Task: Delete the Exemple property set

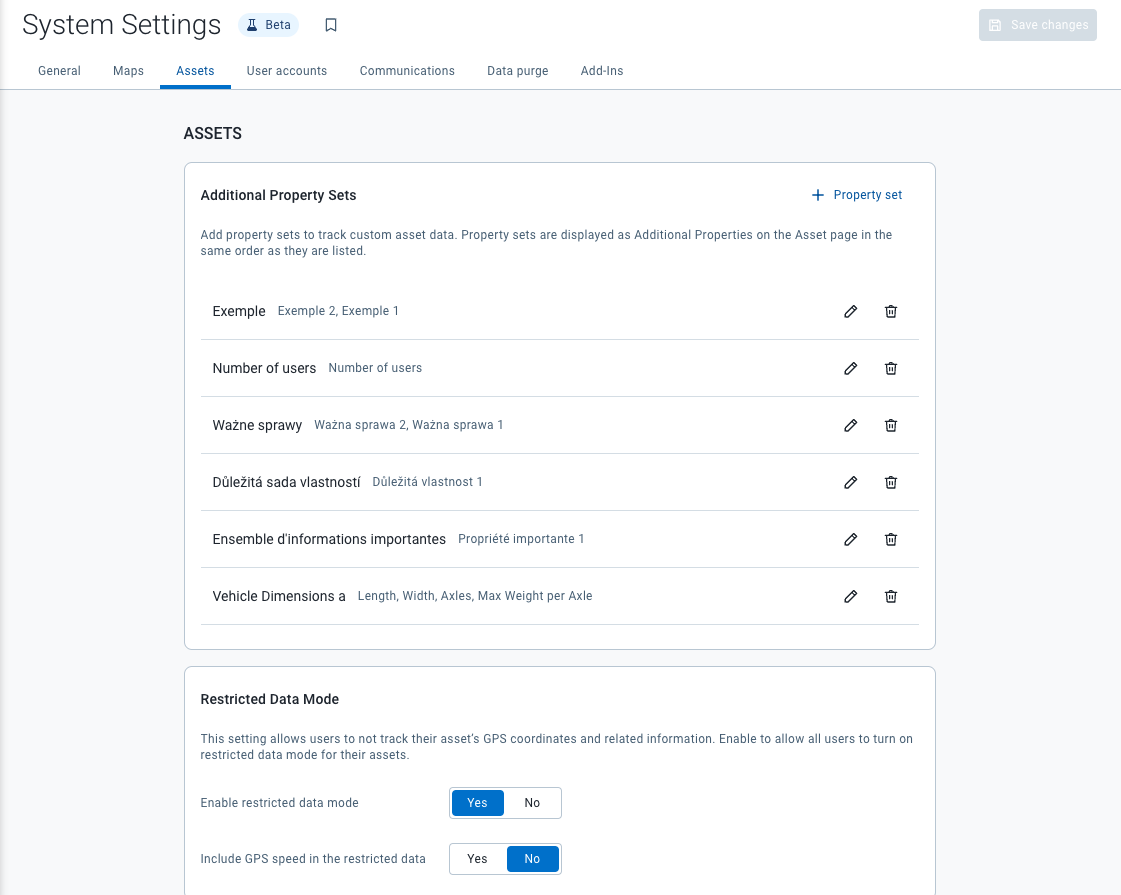Action: [x=890, y=311]
